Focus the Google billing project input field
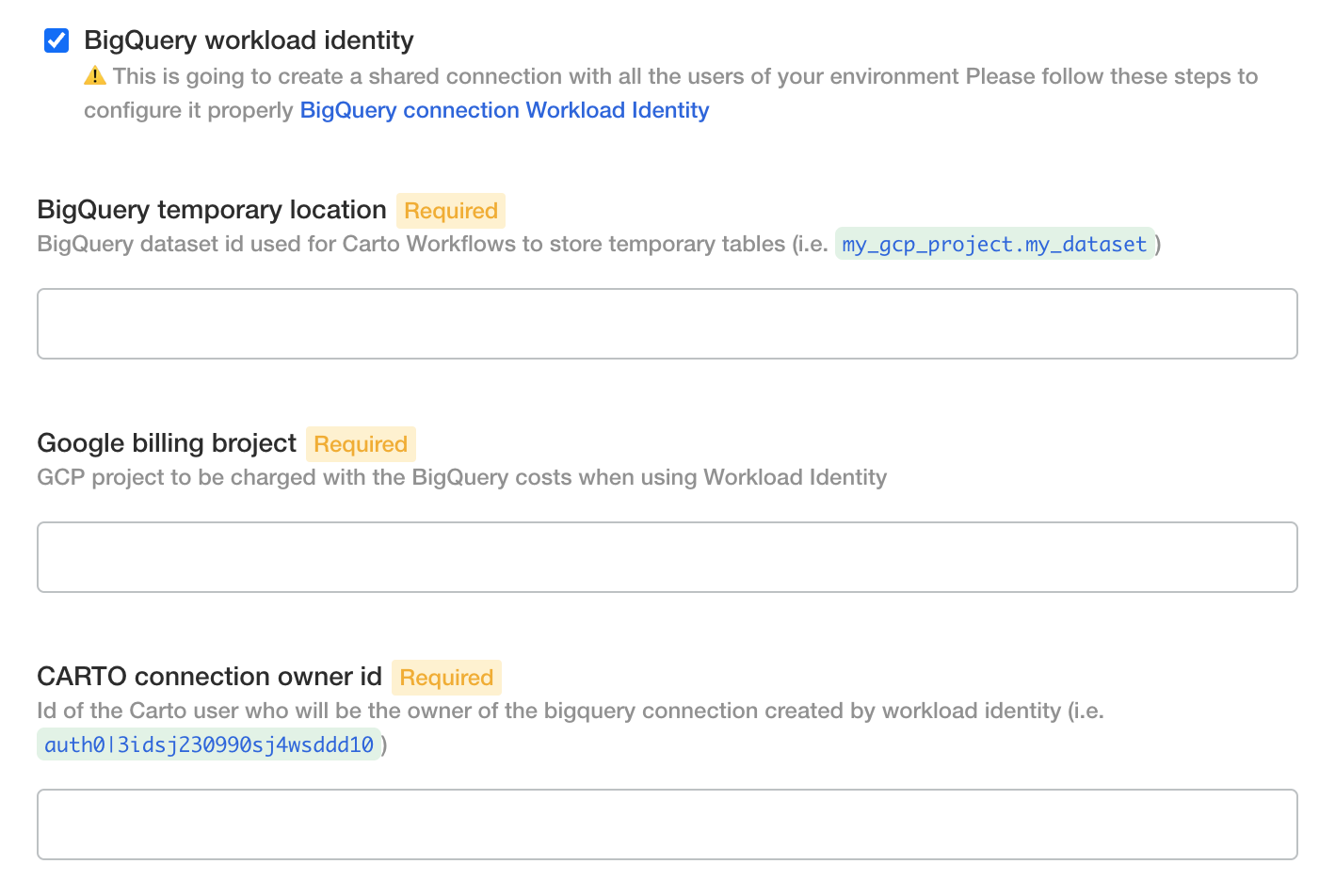 tap(667, 557)
